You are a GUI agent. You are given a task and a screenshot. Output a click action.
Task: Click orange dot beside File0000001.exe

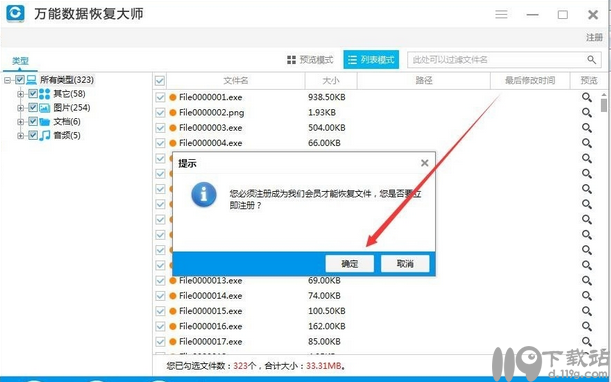click(173, 97)
